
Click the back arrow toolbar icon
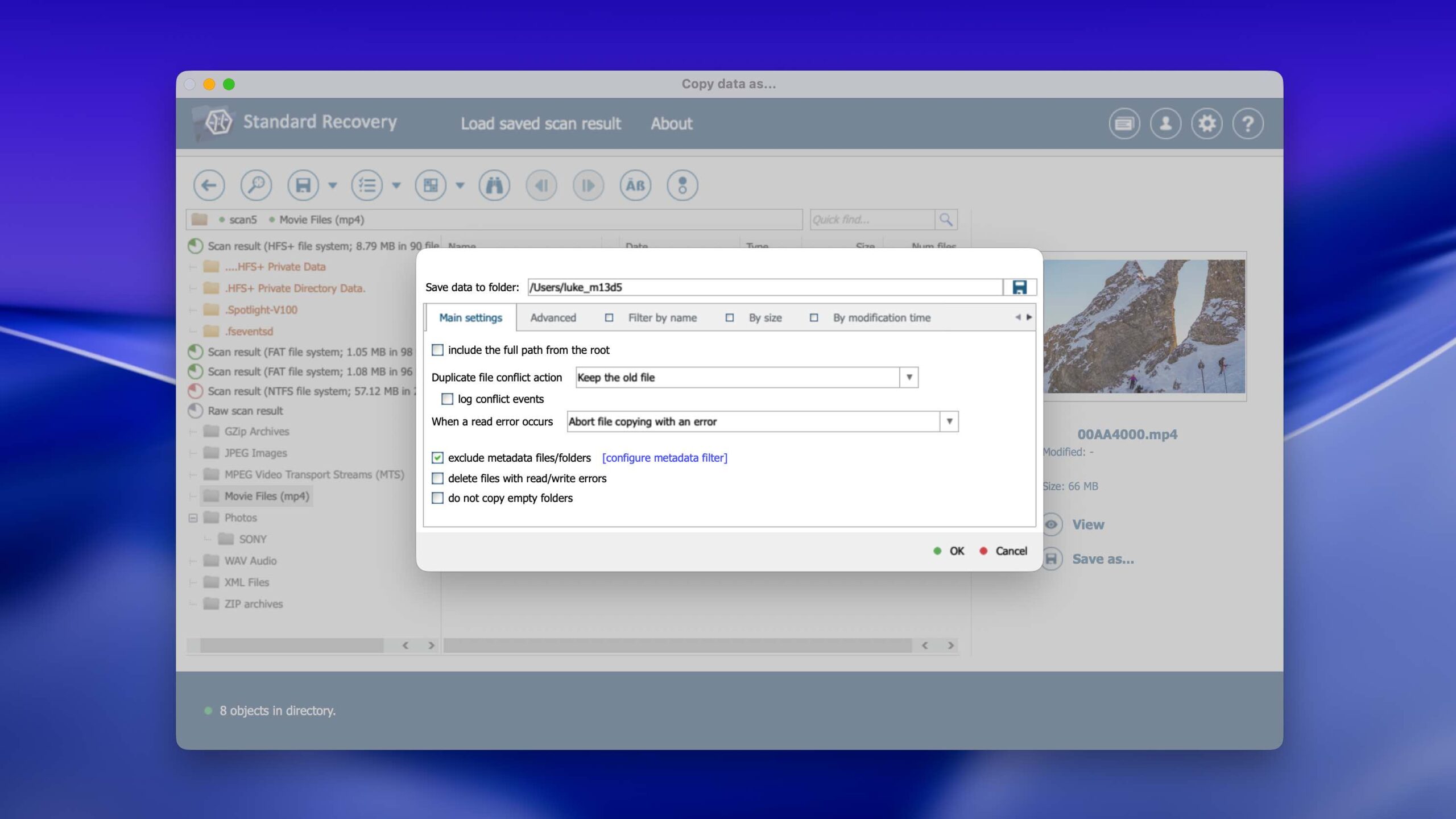(209, 185)
